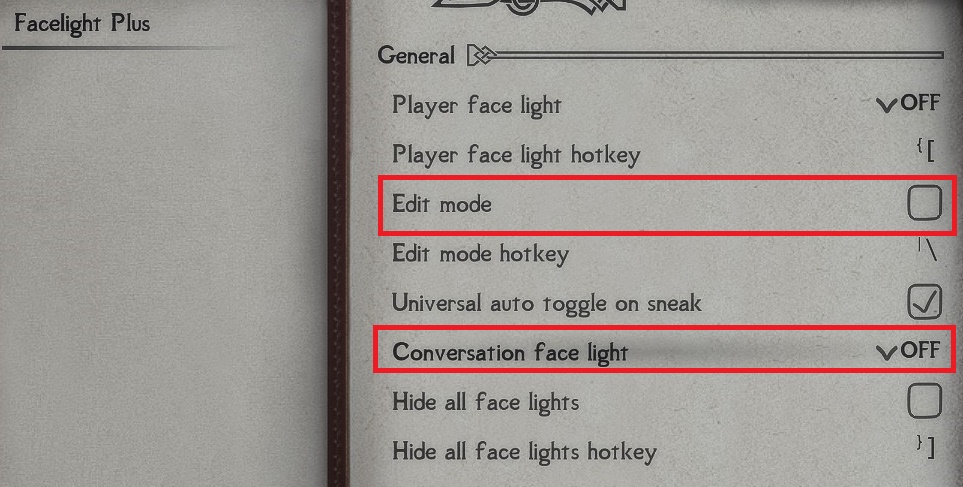Image resolution: width=963 pixels, height=487 pixels.
Task: Rebind the Hide all face lights hotkey key
Action: pyautogui.click(x=926, y=447)
